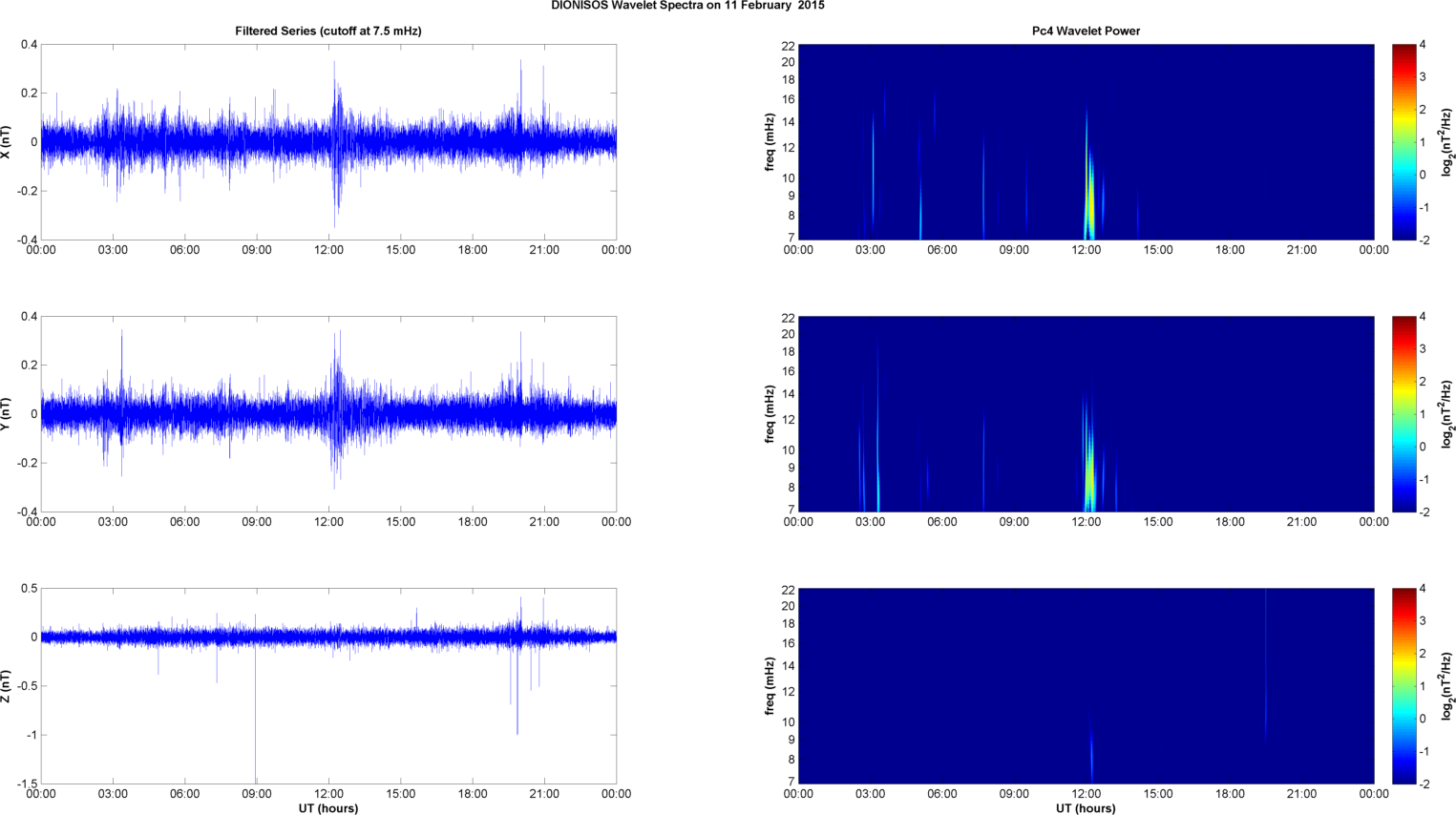Select the '-0.4' bottom tick on Y axis
The width and height of the screenshot is (1456, 815).
click(x=27, y=512)
